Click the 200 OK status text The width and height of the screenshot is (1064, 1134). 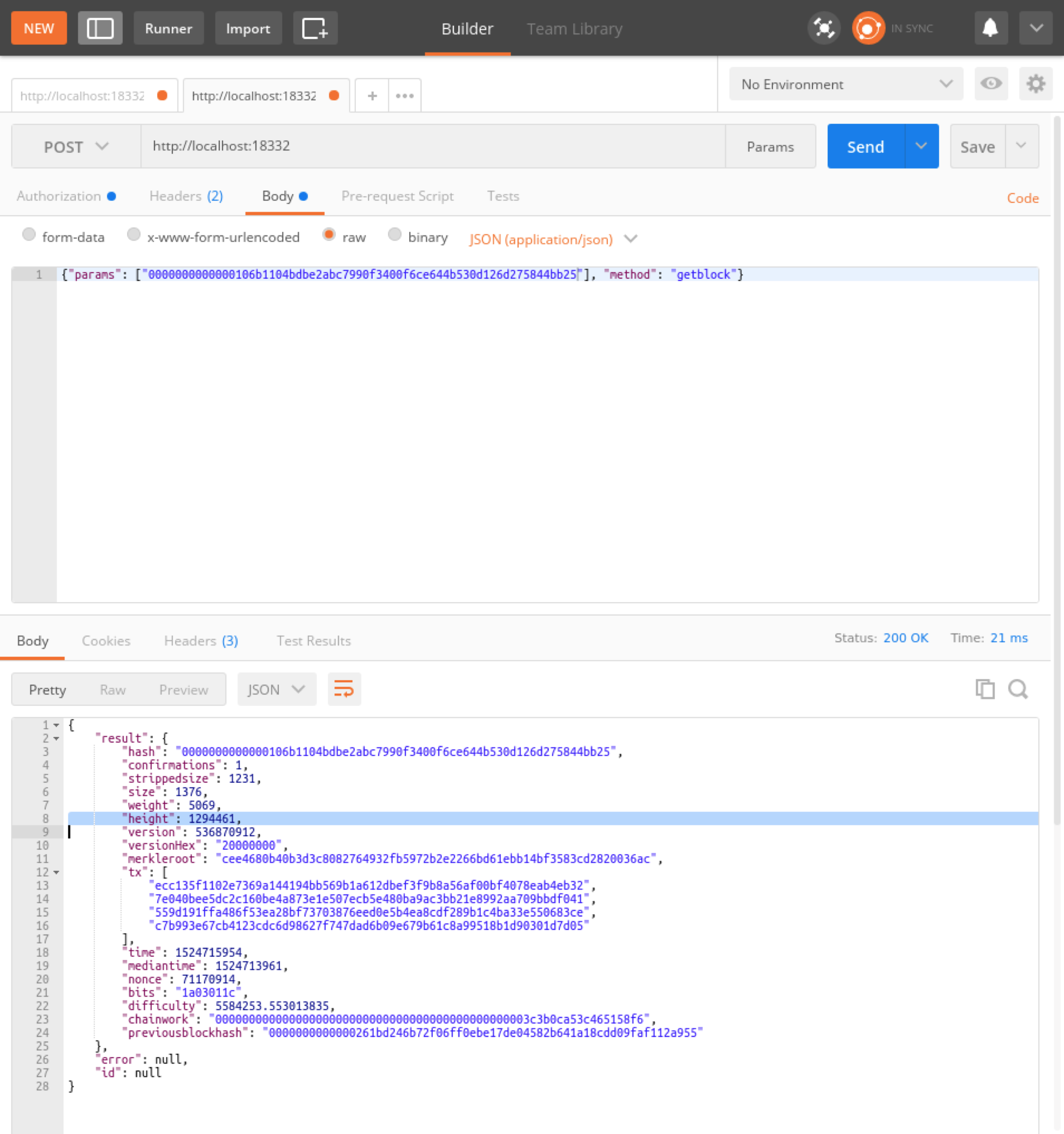(x=905, y=638)
